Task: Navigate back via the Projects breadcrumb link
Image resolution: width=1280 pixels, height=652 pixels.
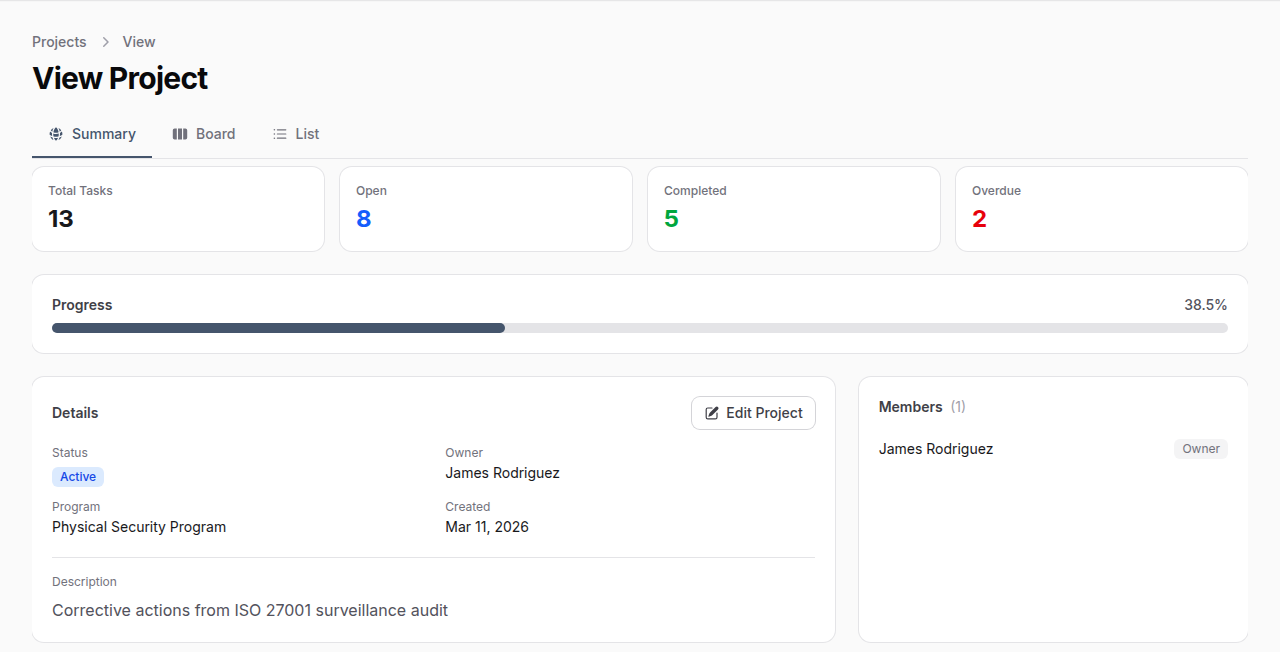Action: tap(58, 42)
